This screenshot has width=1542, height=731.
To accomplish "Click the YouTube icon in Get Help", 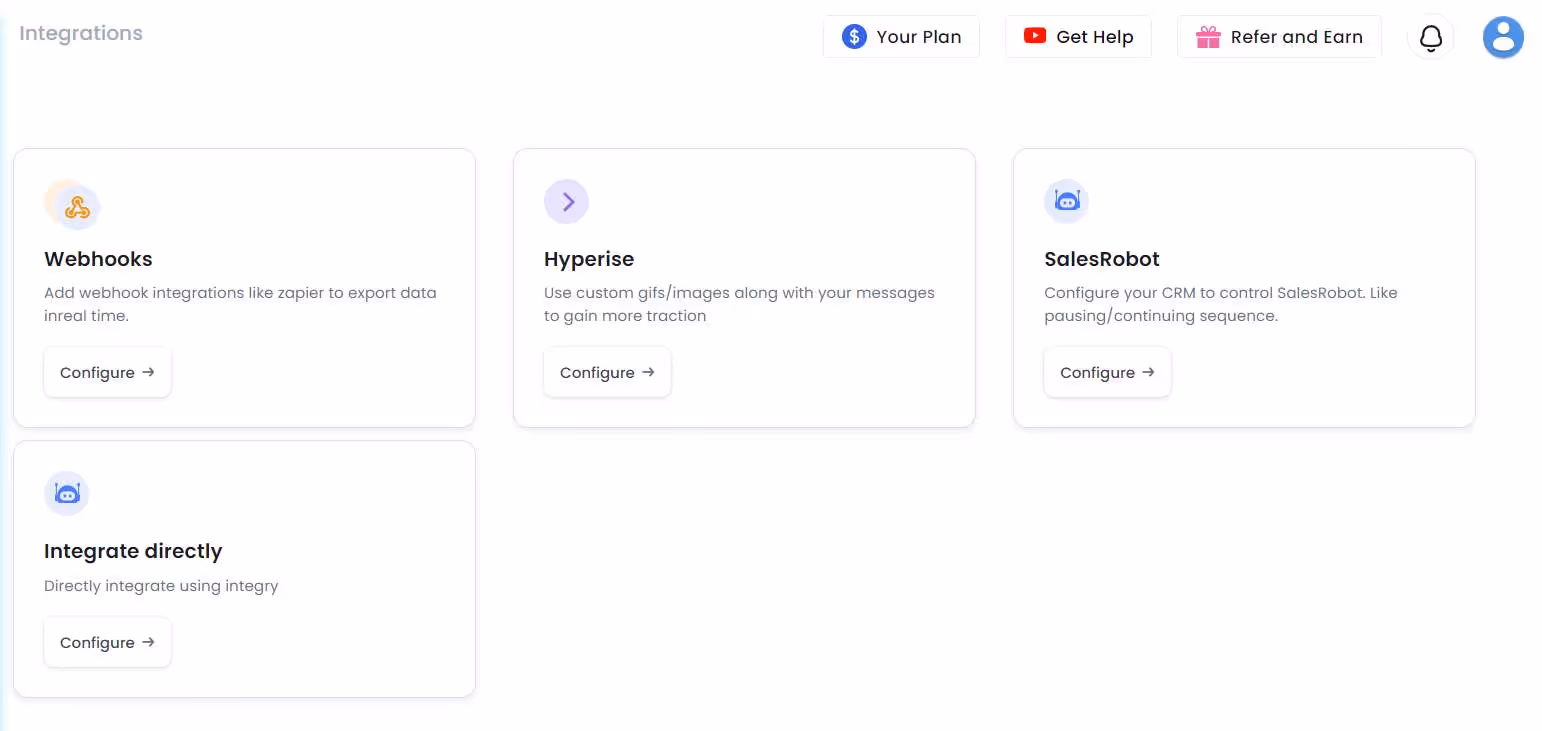I will [x=1035, y=36].
